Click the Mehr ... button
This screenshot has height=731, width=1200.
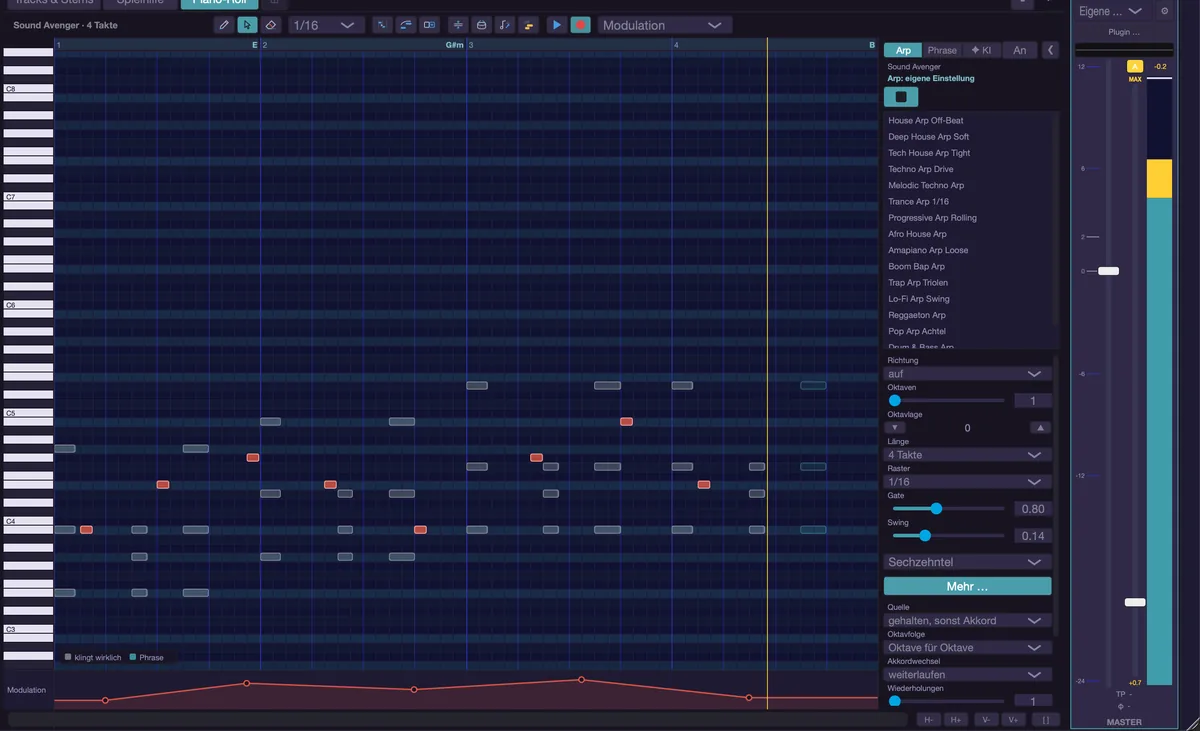pos(967,587)
